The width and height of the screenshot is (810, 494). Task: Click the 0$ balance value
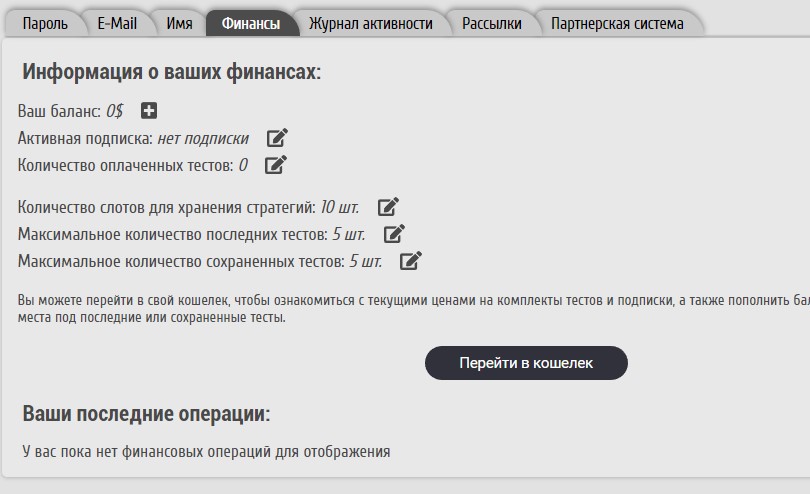click(114, 112)
